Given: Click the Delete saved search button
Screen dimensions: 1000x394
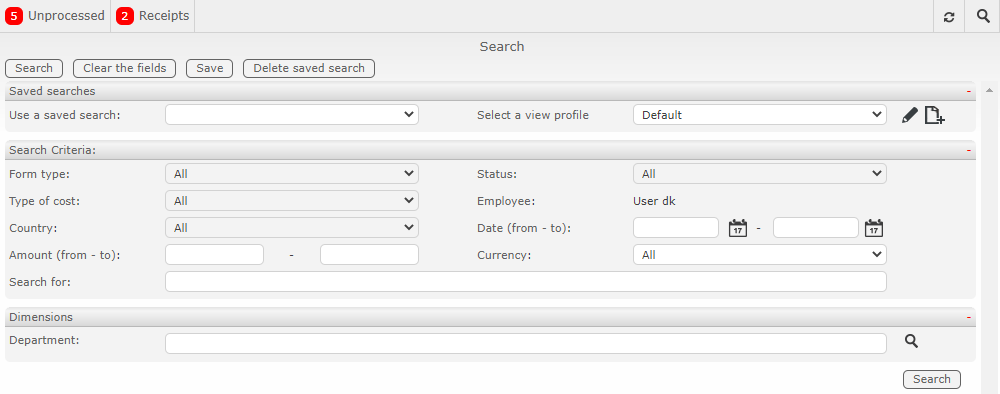Looking at the screenshot, I should [x=309, y=68].
